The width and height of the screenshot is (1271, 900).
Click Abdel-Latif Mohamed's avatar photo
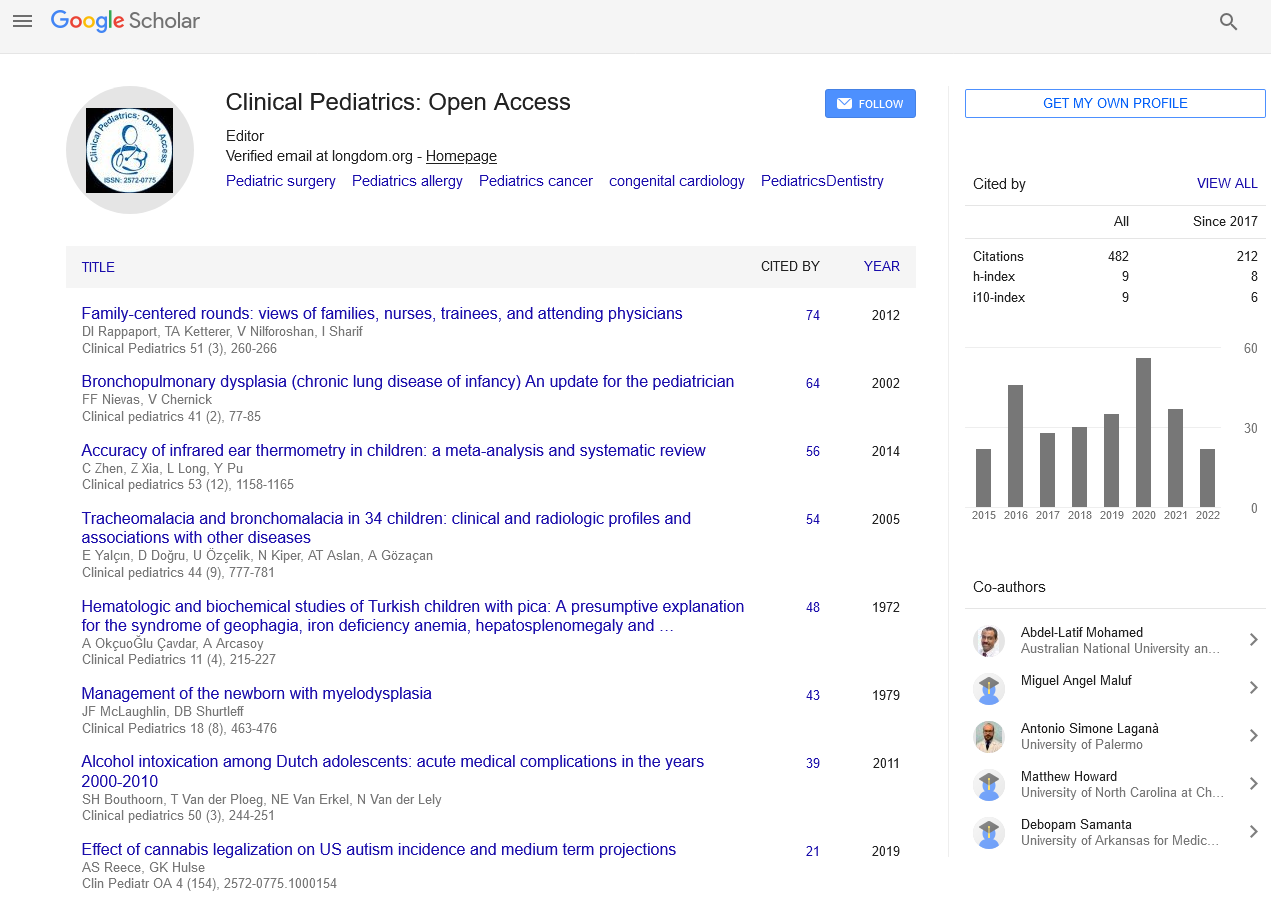point(989,641)
